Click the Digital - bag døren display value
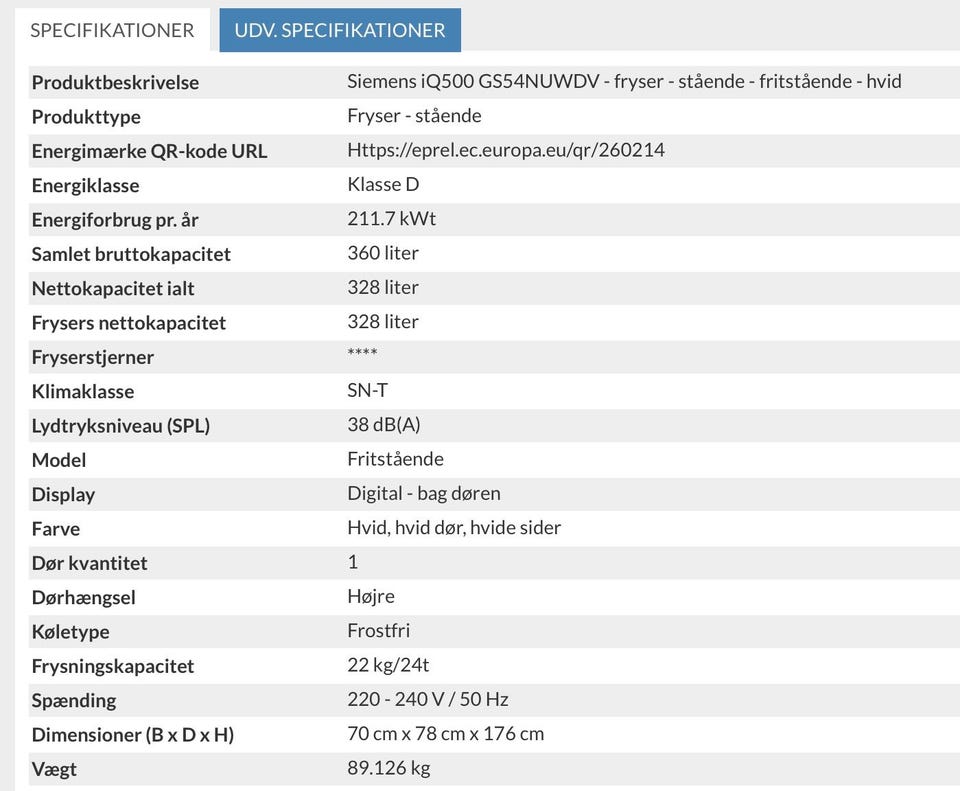The height and width of the screenshot is (791, 960). click(x=424, y=493)
